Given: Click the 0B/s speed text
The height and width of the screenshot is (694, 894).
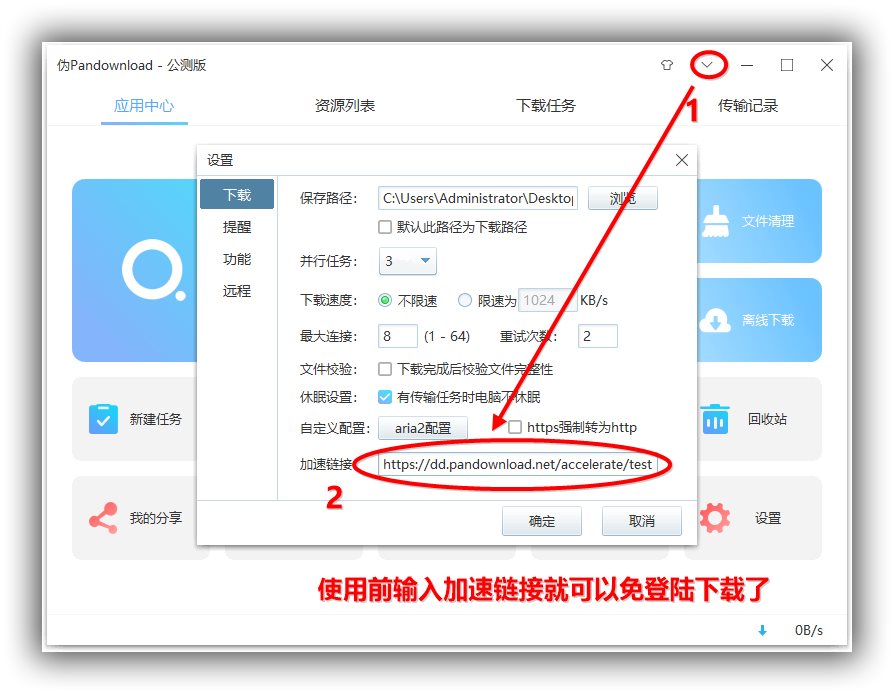Looking at the screenshot, I should coord(808,630).
